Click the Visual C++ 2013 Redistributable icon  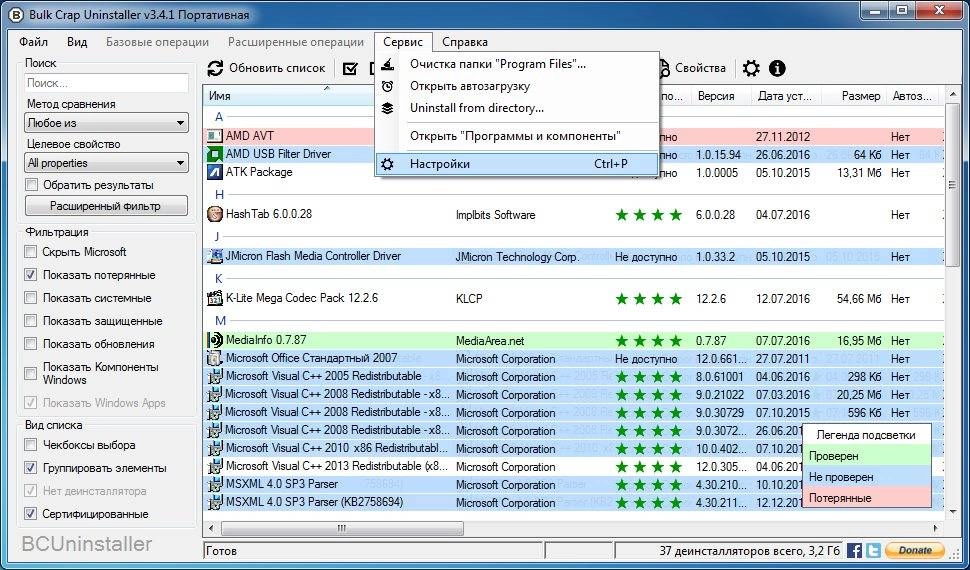click(x=214, y=466)
